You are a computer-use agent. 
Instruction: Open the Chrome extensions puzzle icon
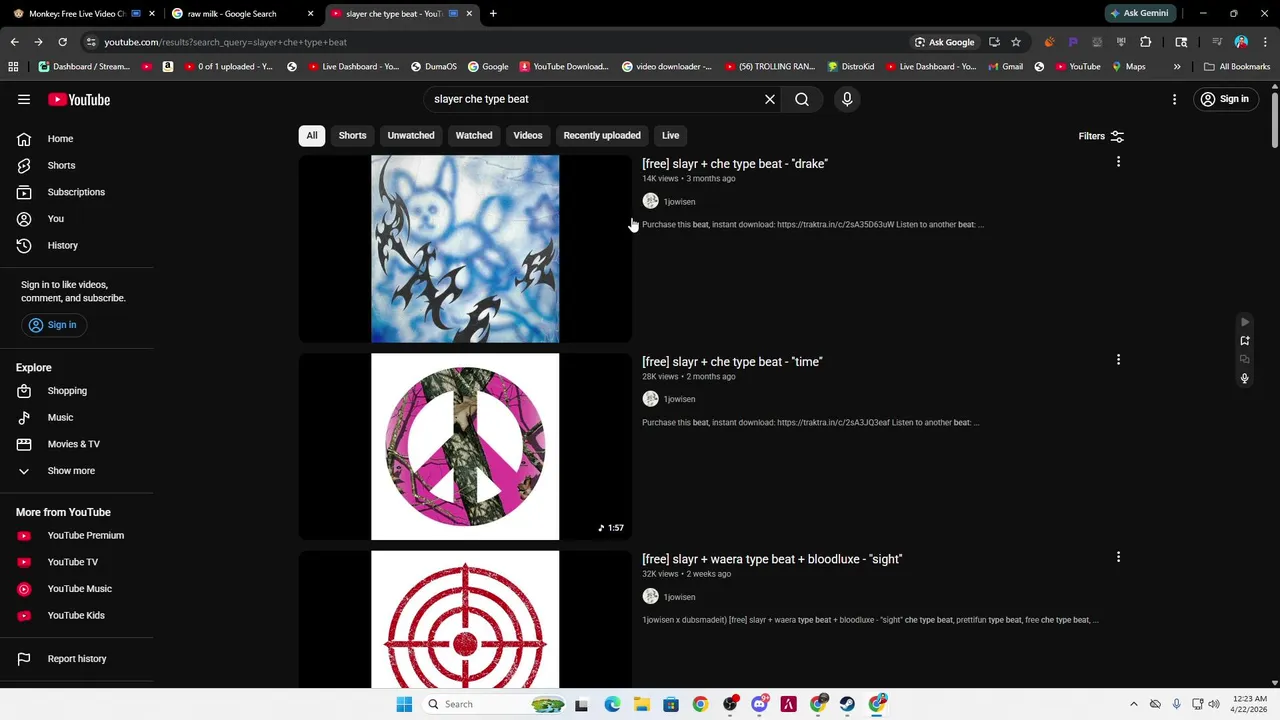pyautogui.click(x=1146, y=42)
